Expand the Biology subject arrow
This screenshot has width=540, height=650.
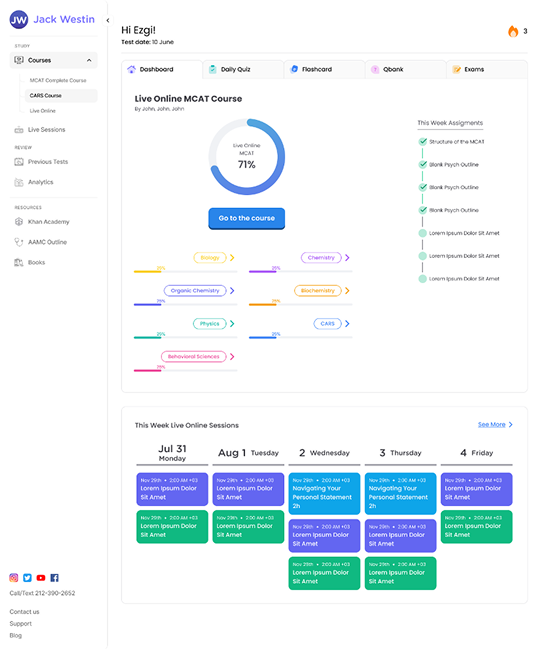point(232,258)
